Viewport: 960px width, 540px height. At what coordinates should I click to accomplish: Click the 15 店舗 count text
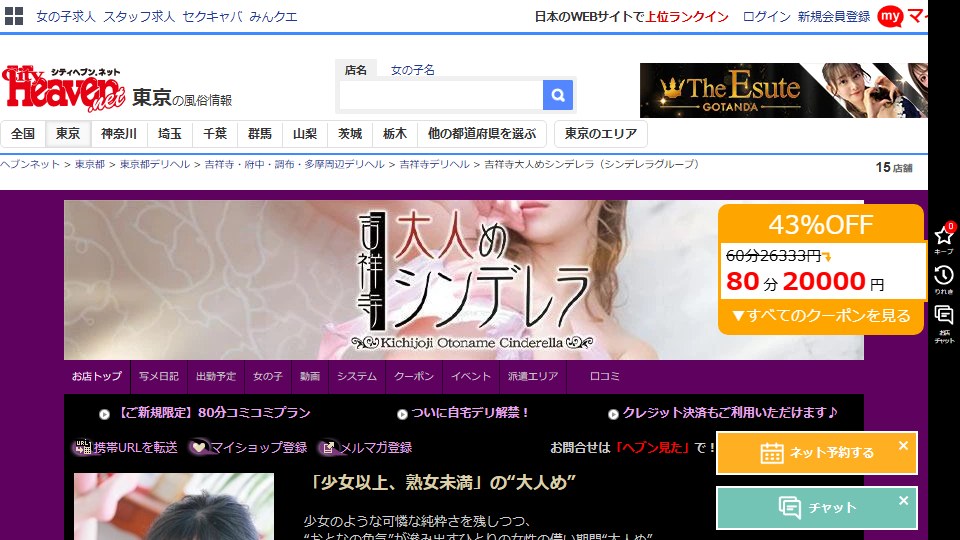click(894, 168)
